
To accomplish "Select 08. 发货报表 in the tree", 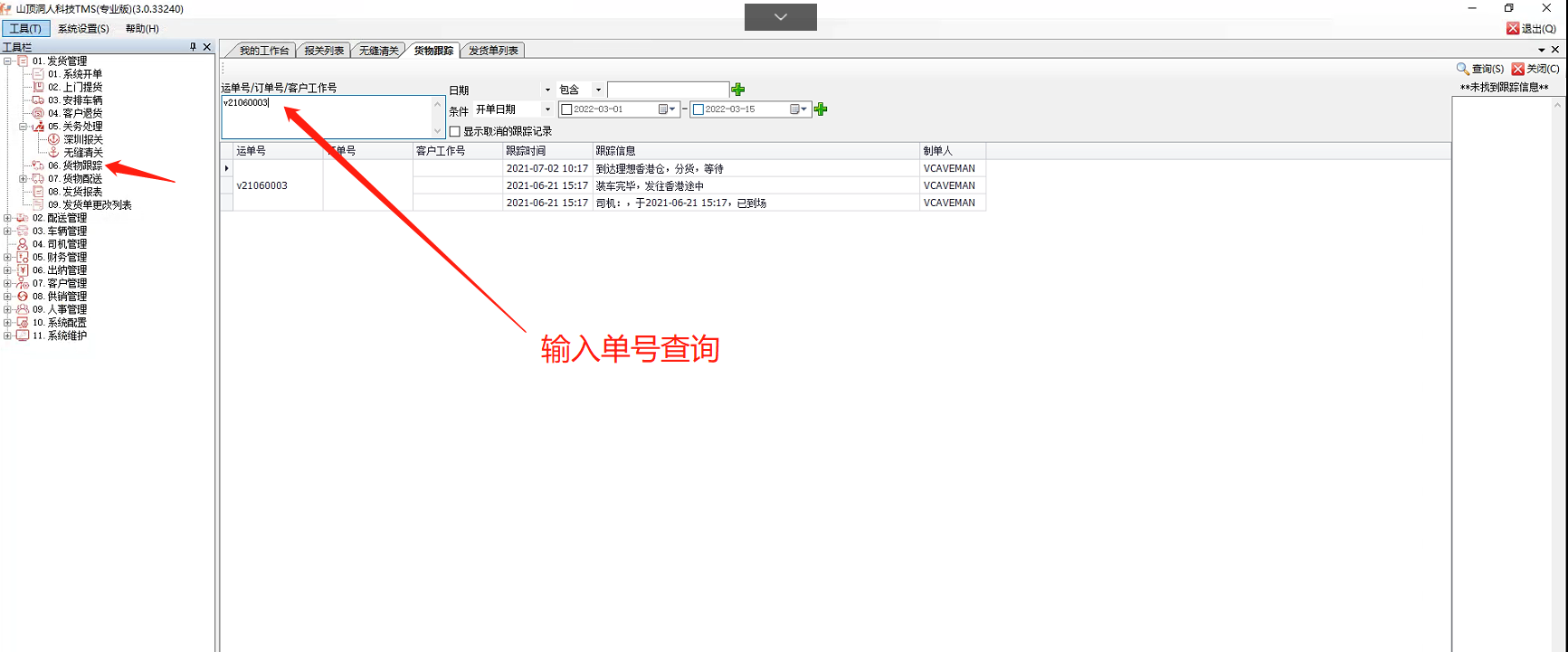I will [81, 192].
